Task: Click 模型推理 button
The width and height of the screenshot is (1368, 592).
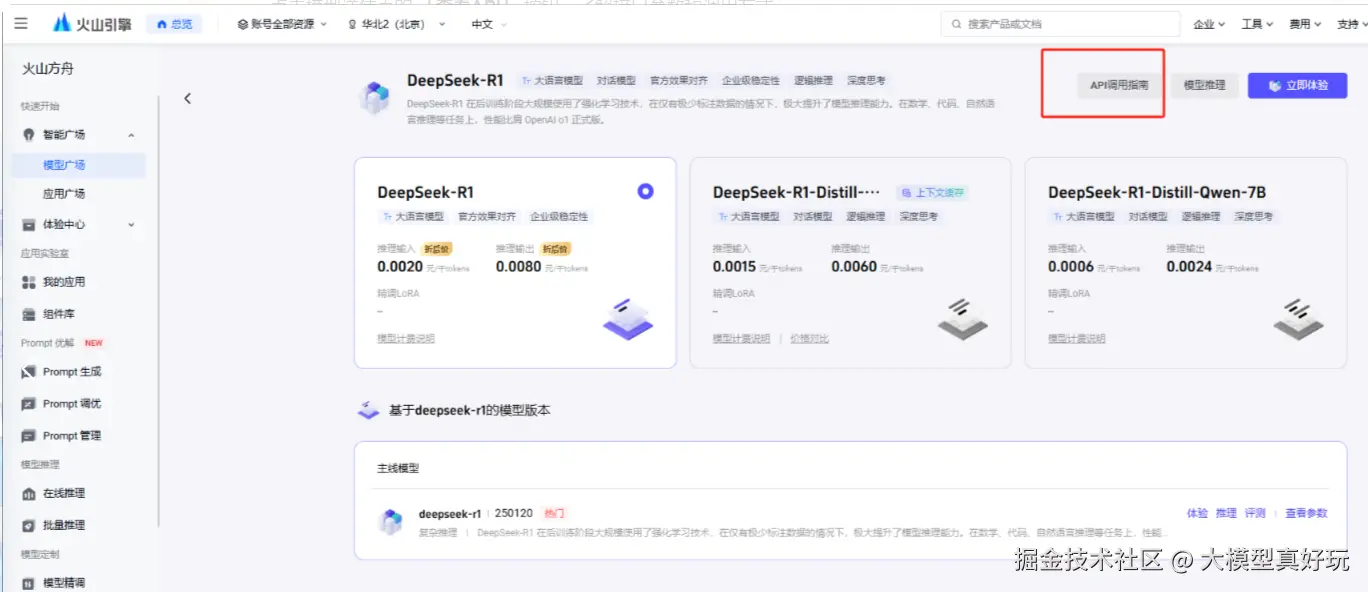Action: coord(1204,86)
